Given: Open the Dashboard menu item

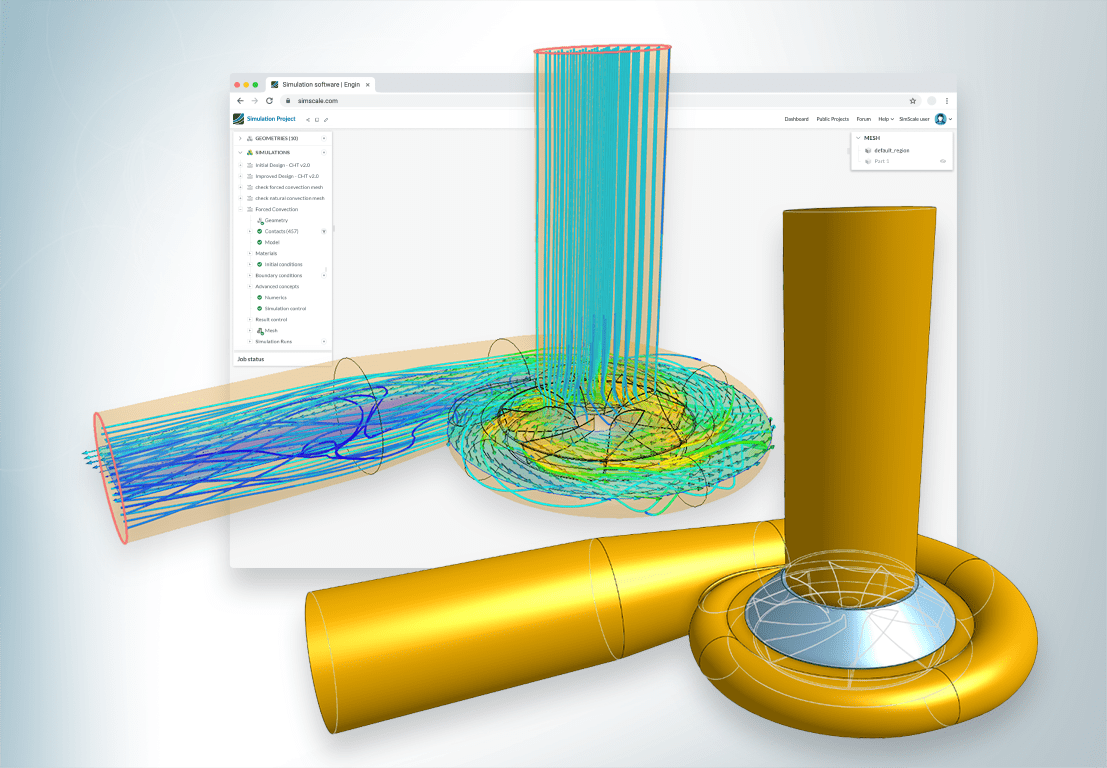Looking at the screenshot, I should click(x=796, y=119).
